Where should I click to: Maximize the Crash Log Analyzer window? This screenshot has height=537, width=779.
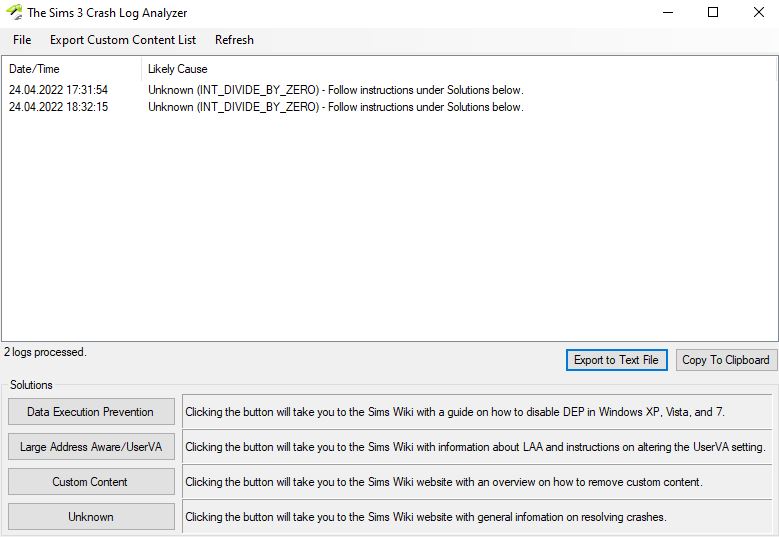[713, 13]
